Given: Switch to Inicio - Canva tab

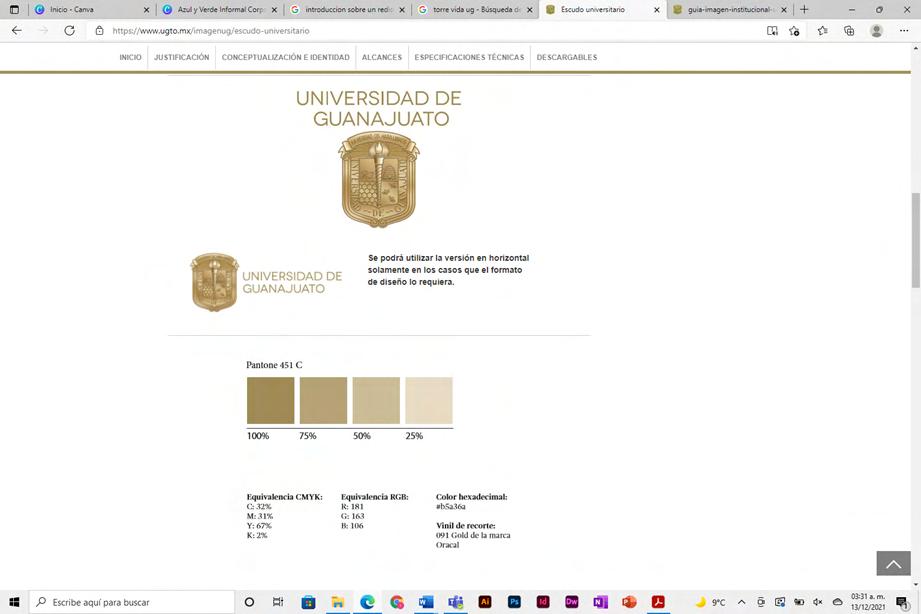Looking at the screenshot, I should (x=93, y=9).
